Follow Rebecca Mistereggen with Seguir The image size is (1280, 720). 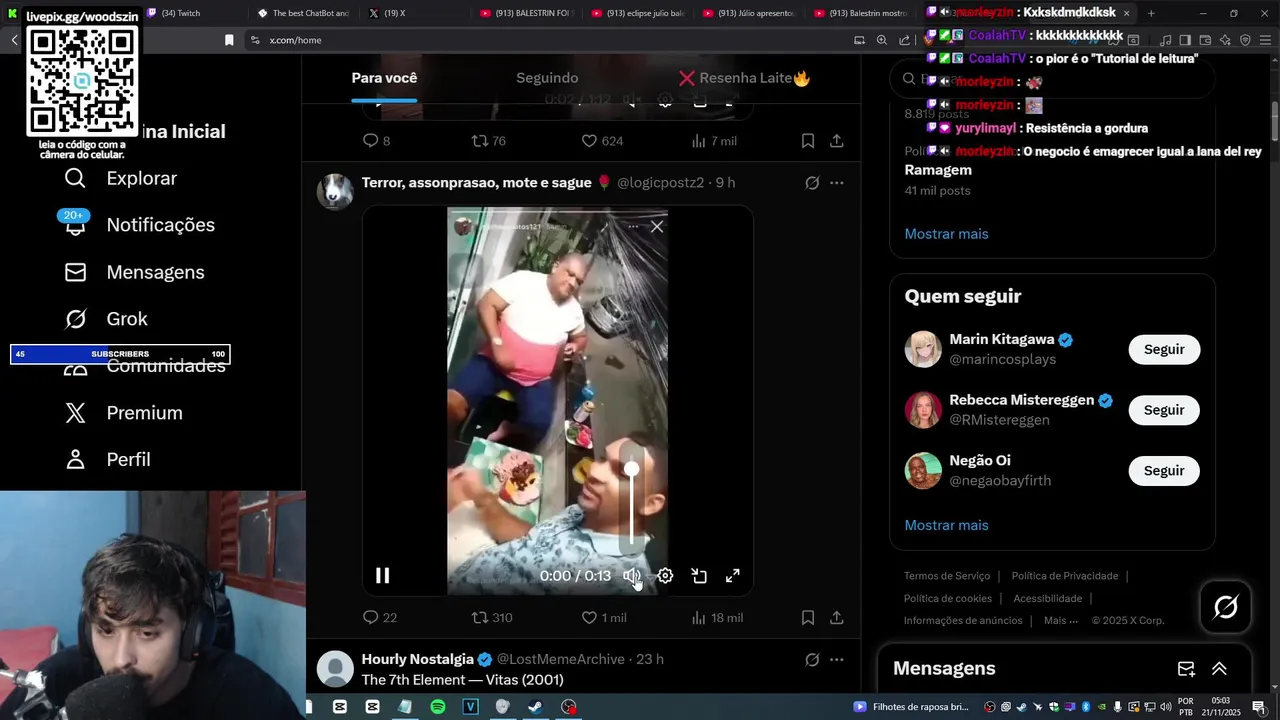(1164, 410)
